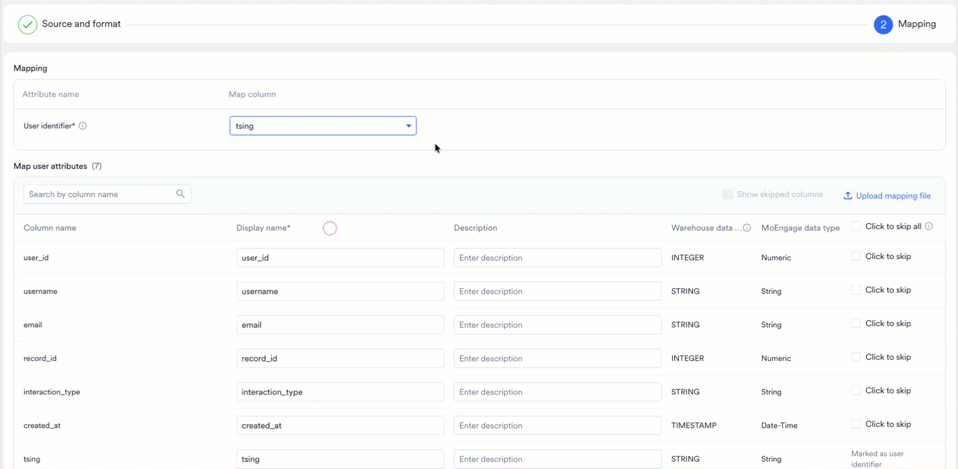
Task: Click the username column name cell
Action: (40, 291)
